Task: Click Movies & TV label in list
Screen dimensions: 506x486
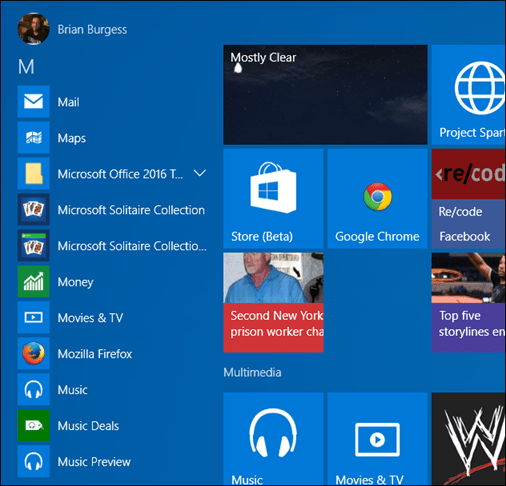Action: coord(90,318)
